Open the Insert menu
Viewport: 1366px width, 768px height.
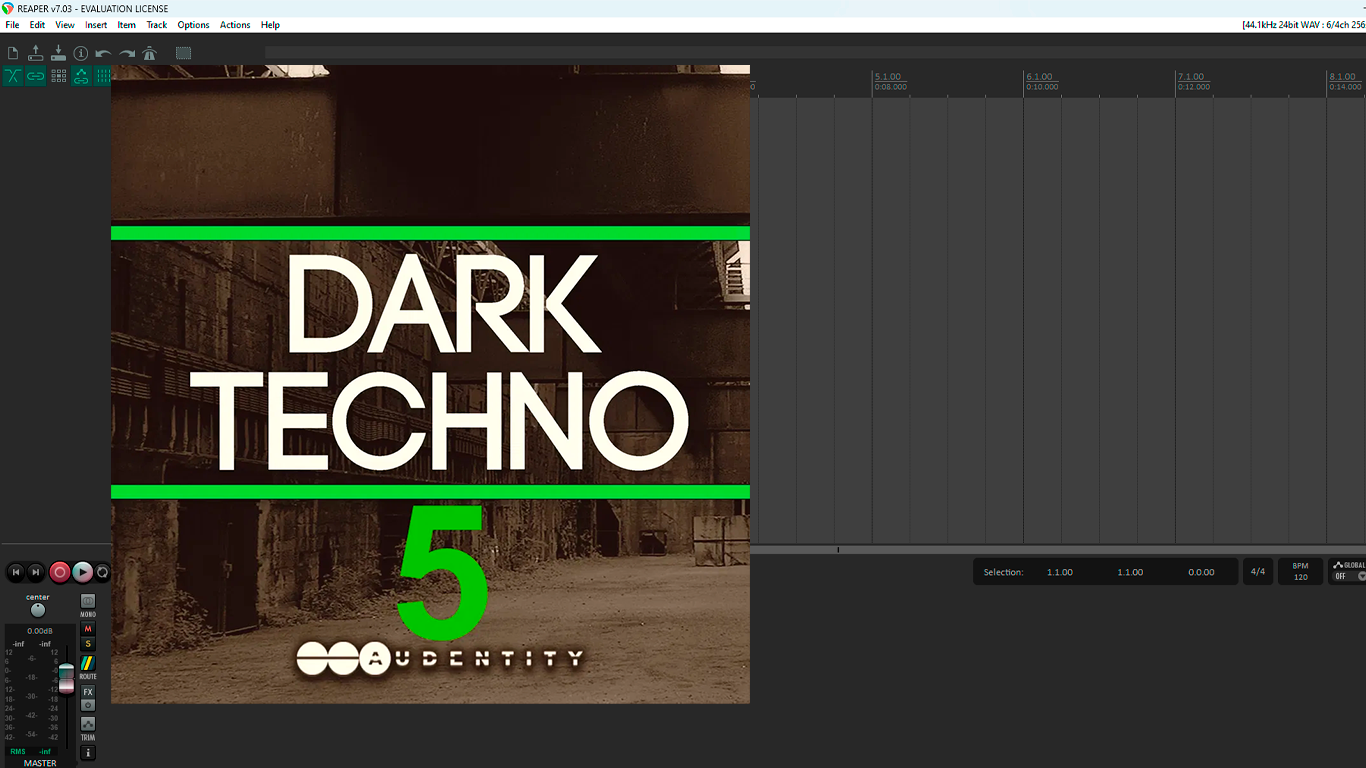pyautogui.click(x=96, y=25)
